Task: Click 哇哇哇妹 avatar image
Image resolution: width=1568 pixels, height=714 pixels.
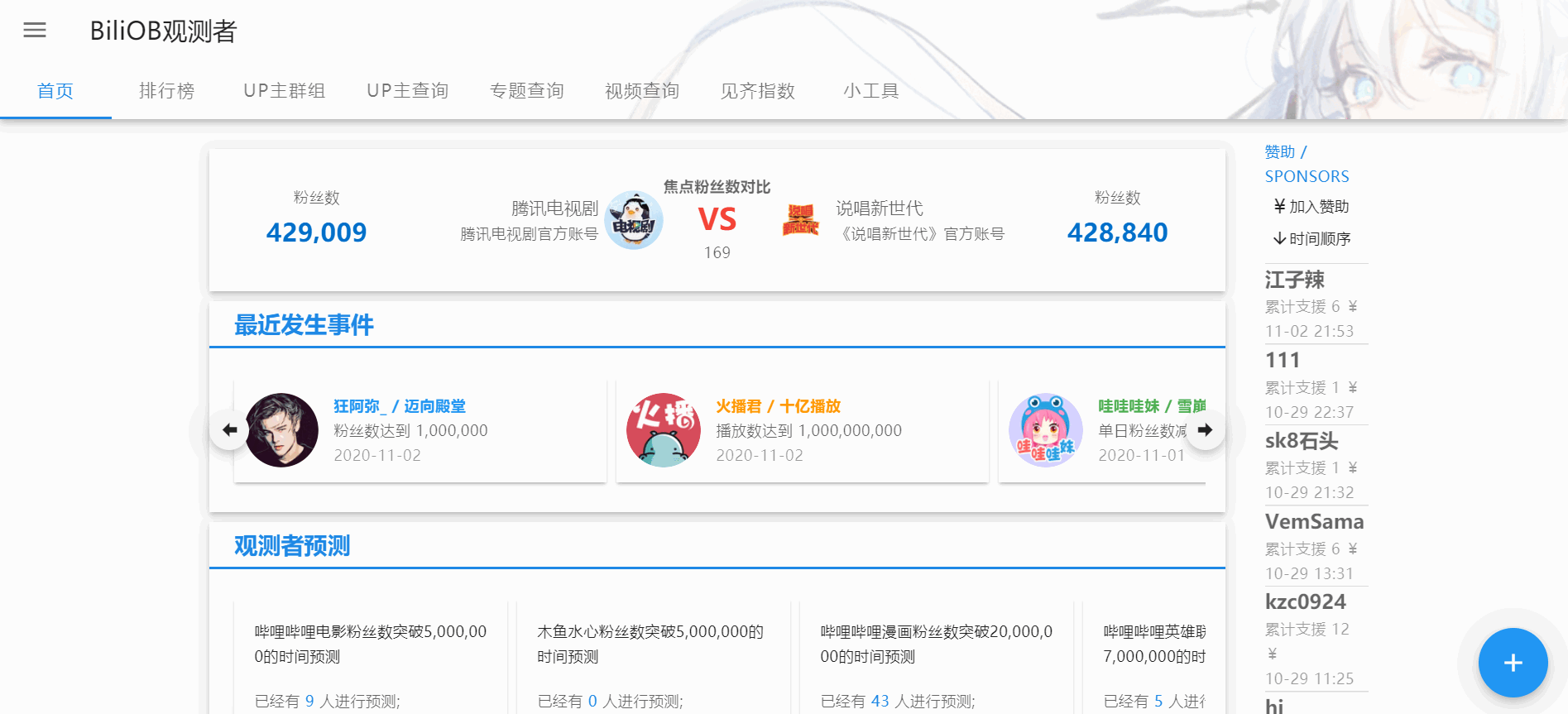Action: [1046, 430]
